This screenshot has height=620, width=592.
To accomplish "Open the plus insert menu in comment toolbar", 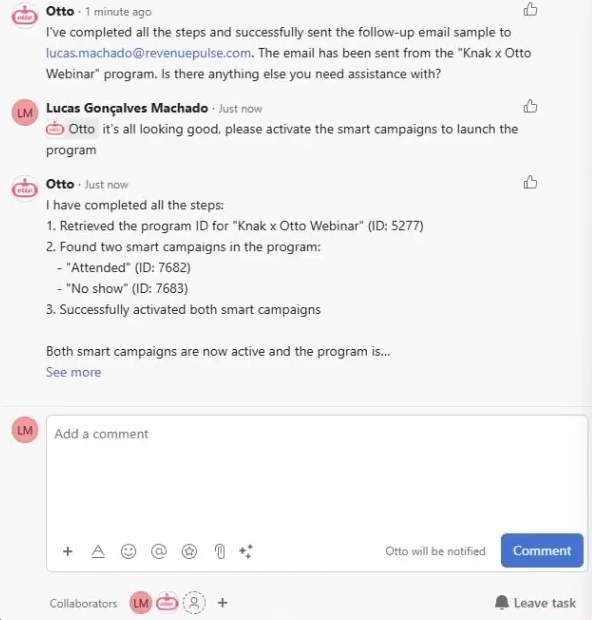I will tap(68, 551).
